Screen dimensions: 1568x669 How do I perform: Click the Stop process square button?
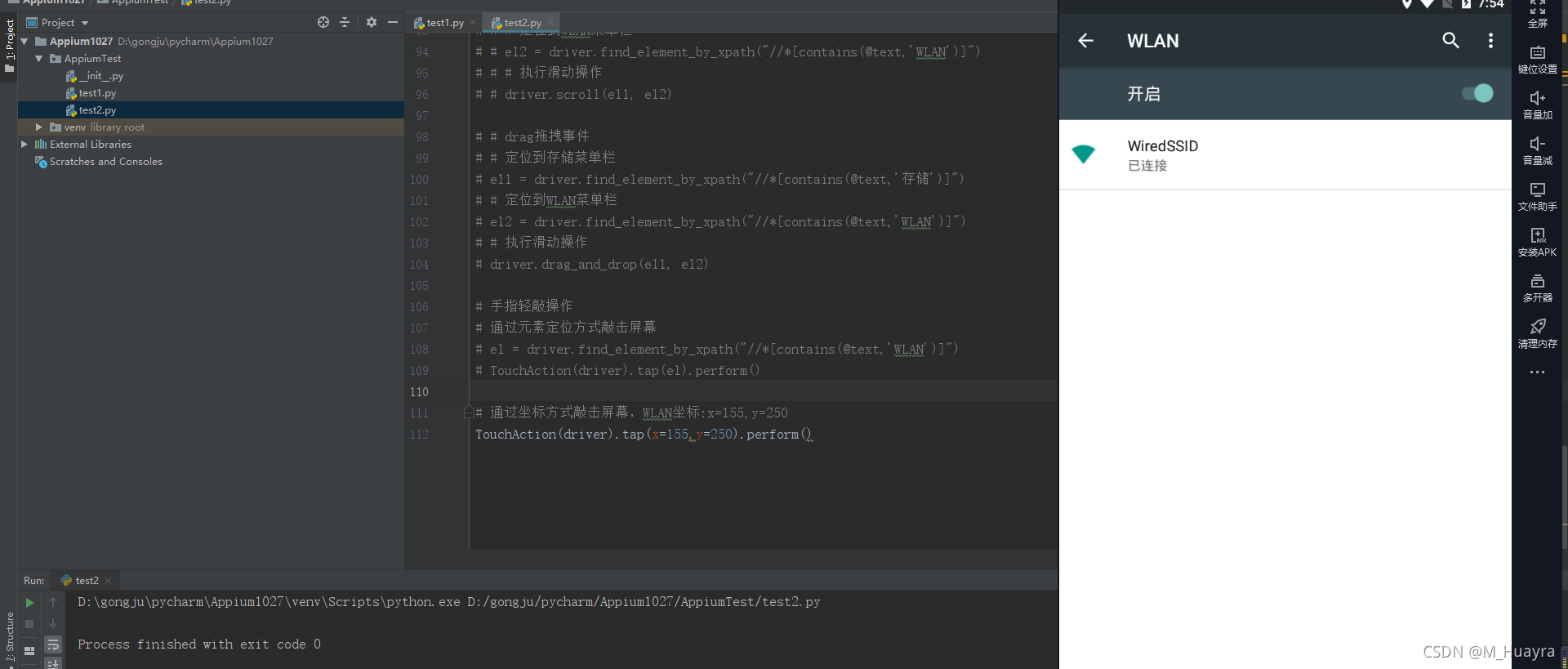point(29,624)
